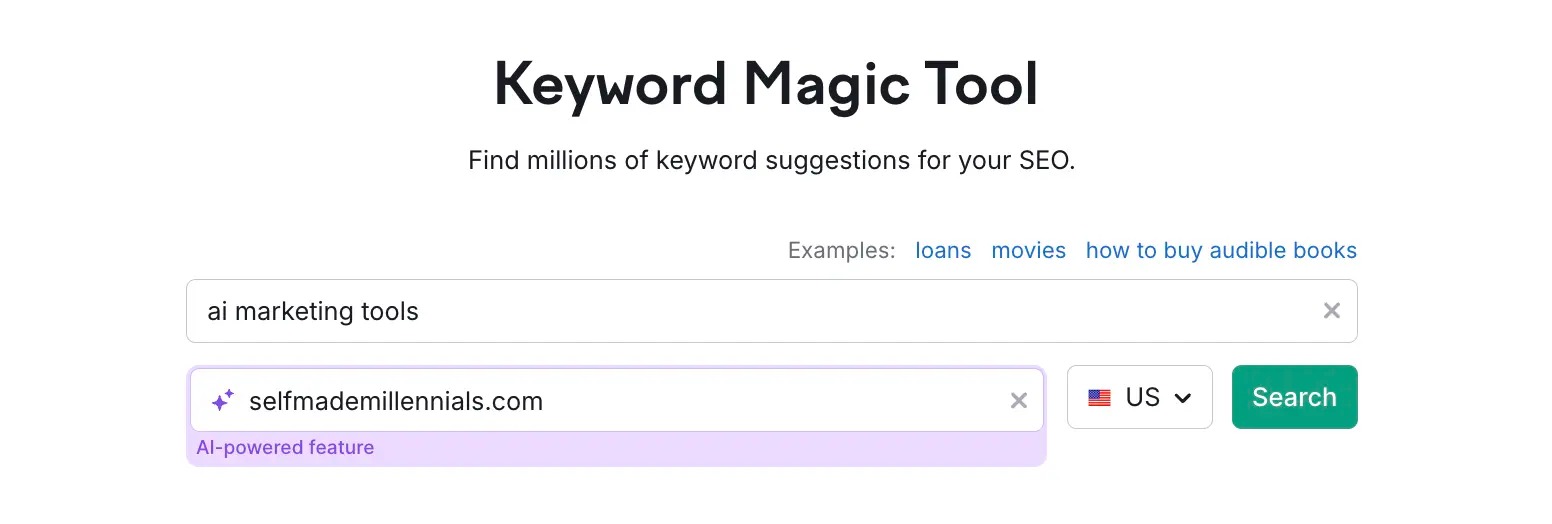This screenshot has width=1552, height=524.
Task: Clear the "ai marketing tools" keyword field
Action: [1331, 311]
